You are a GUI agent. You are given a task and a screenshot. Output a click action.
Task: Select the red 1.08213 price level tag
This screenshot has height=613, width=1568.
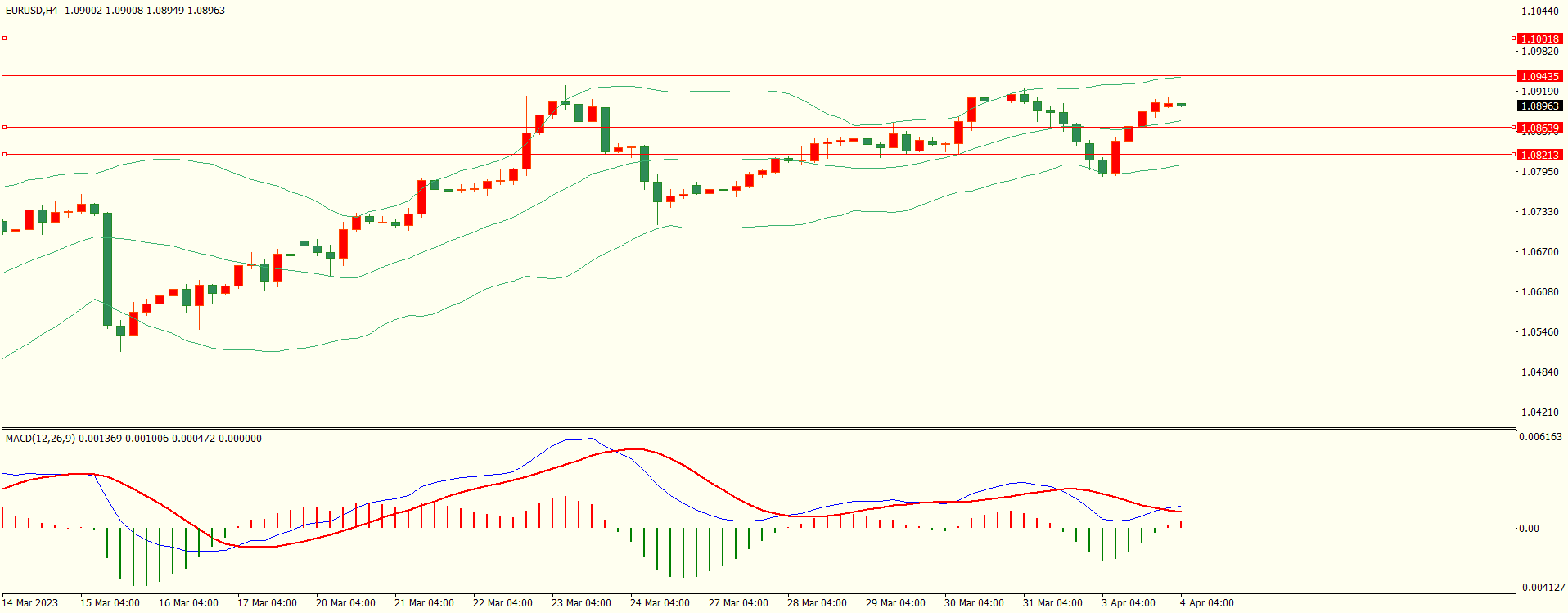[x=1539, y=155]
